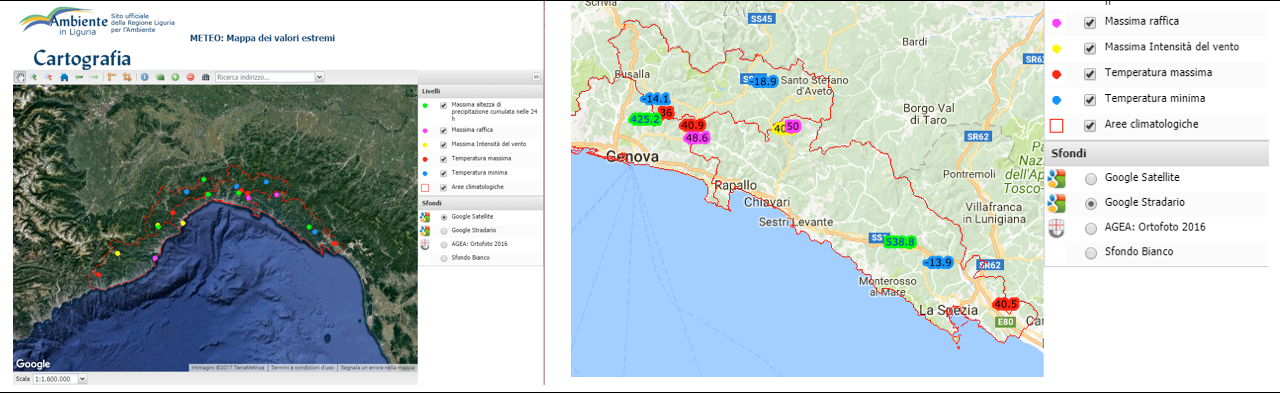This screenshot has height=394, width=1280.
Task: Select the zoom in magnifier tool
Action: (33, 77)
